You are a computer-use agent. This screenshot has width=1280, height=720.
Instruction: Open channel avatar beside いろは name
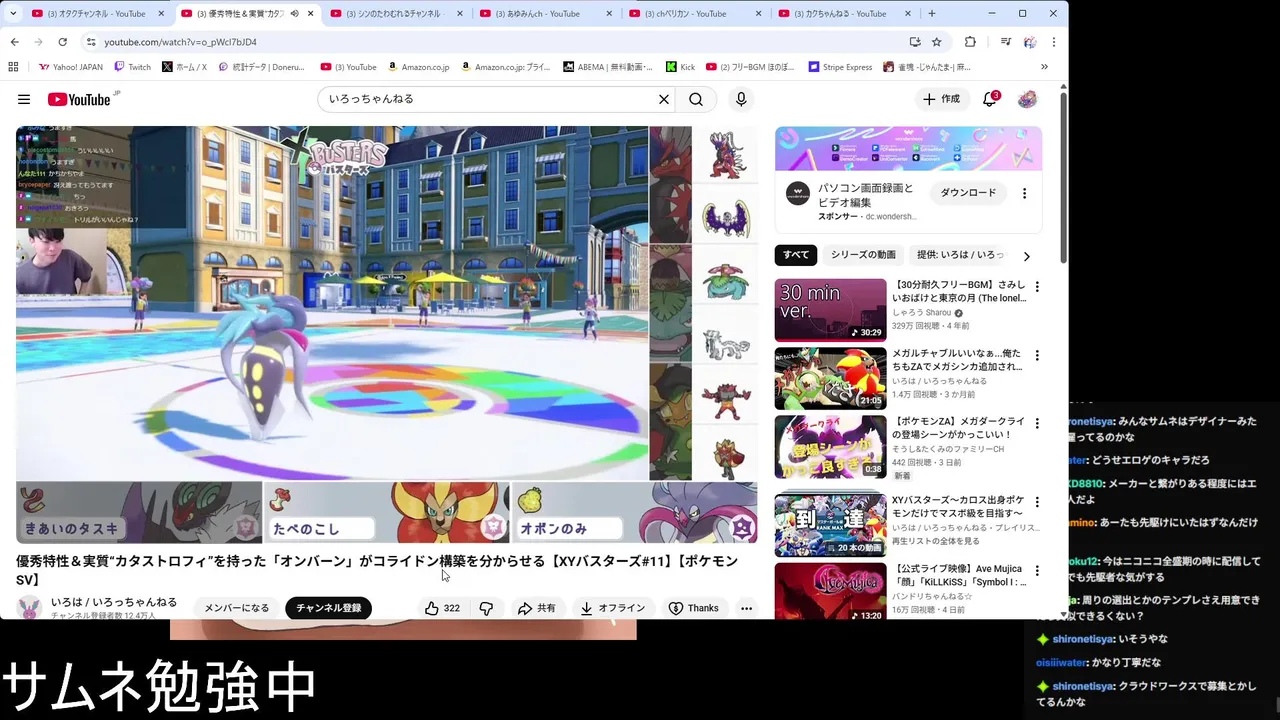pos(30,607)
